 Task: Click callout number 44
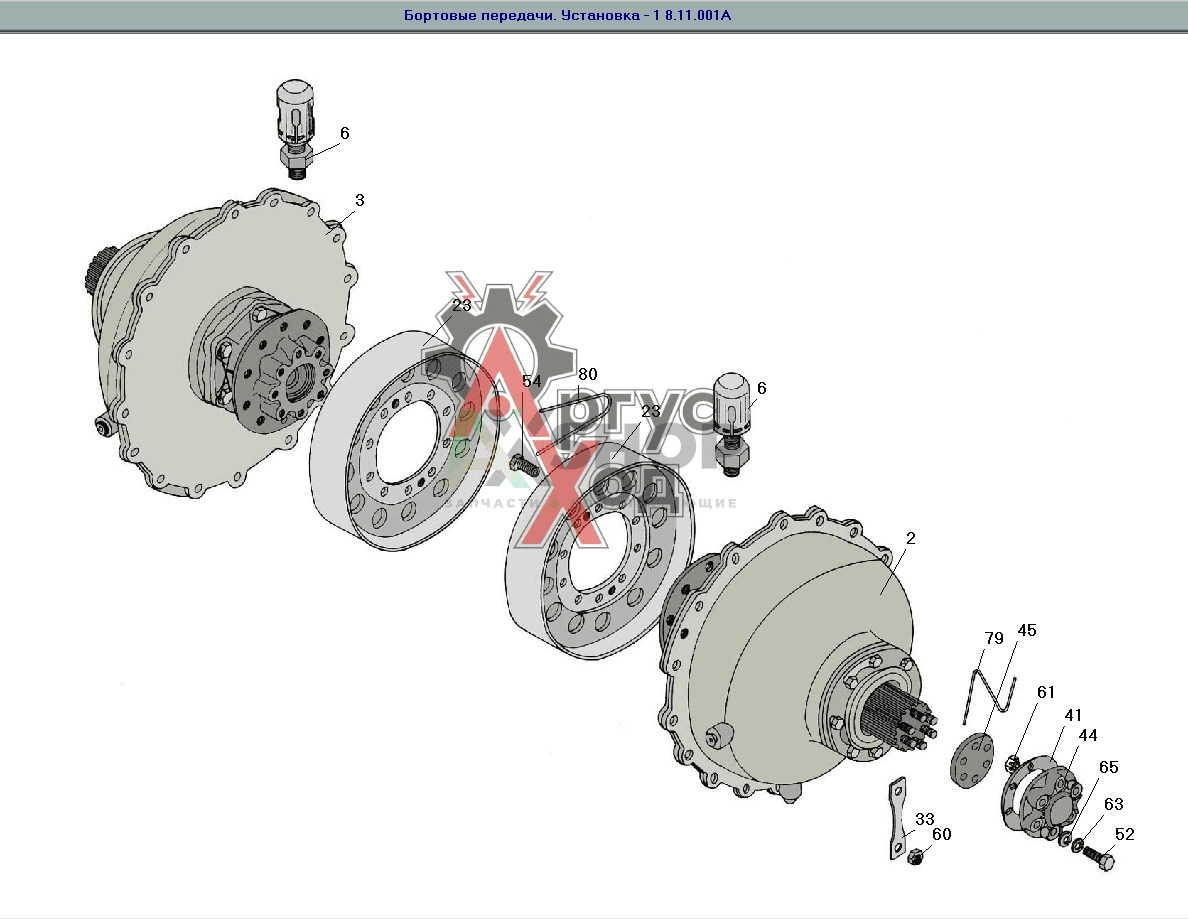(x=1087, y=735)
